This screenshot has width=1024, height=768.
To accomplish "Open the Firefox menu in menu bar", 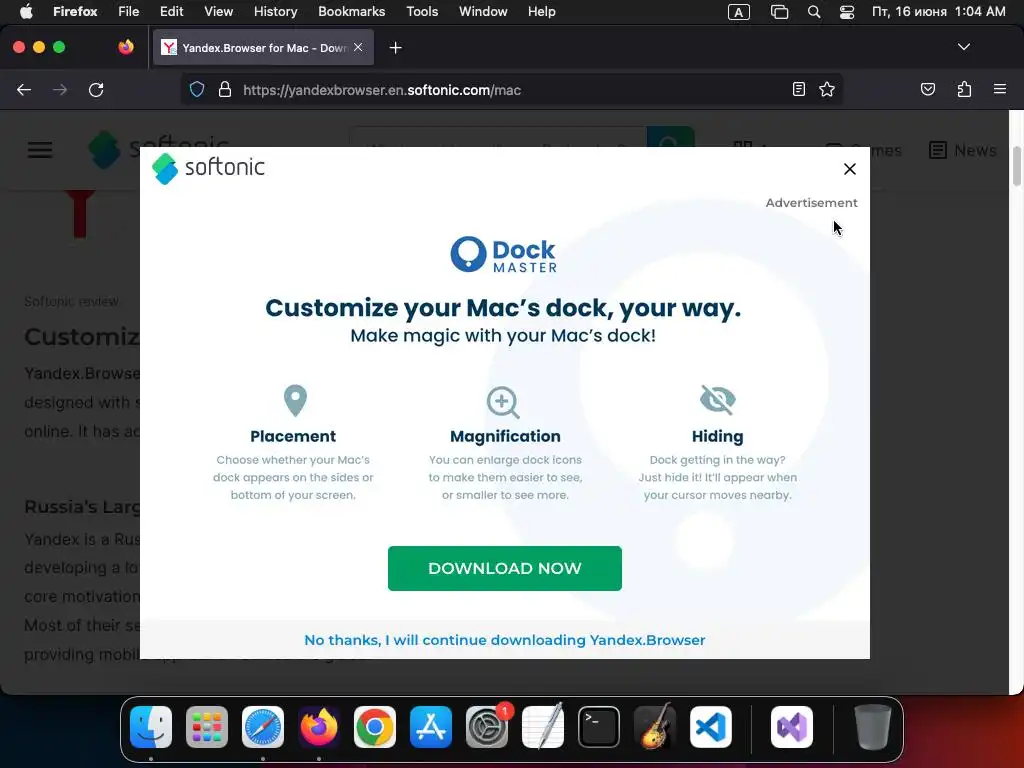I will point(75,11).
